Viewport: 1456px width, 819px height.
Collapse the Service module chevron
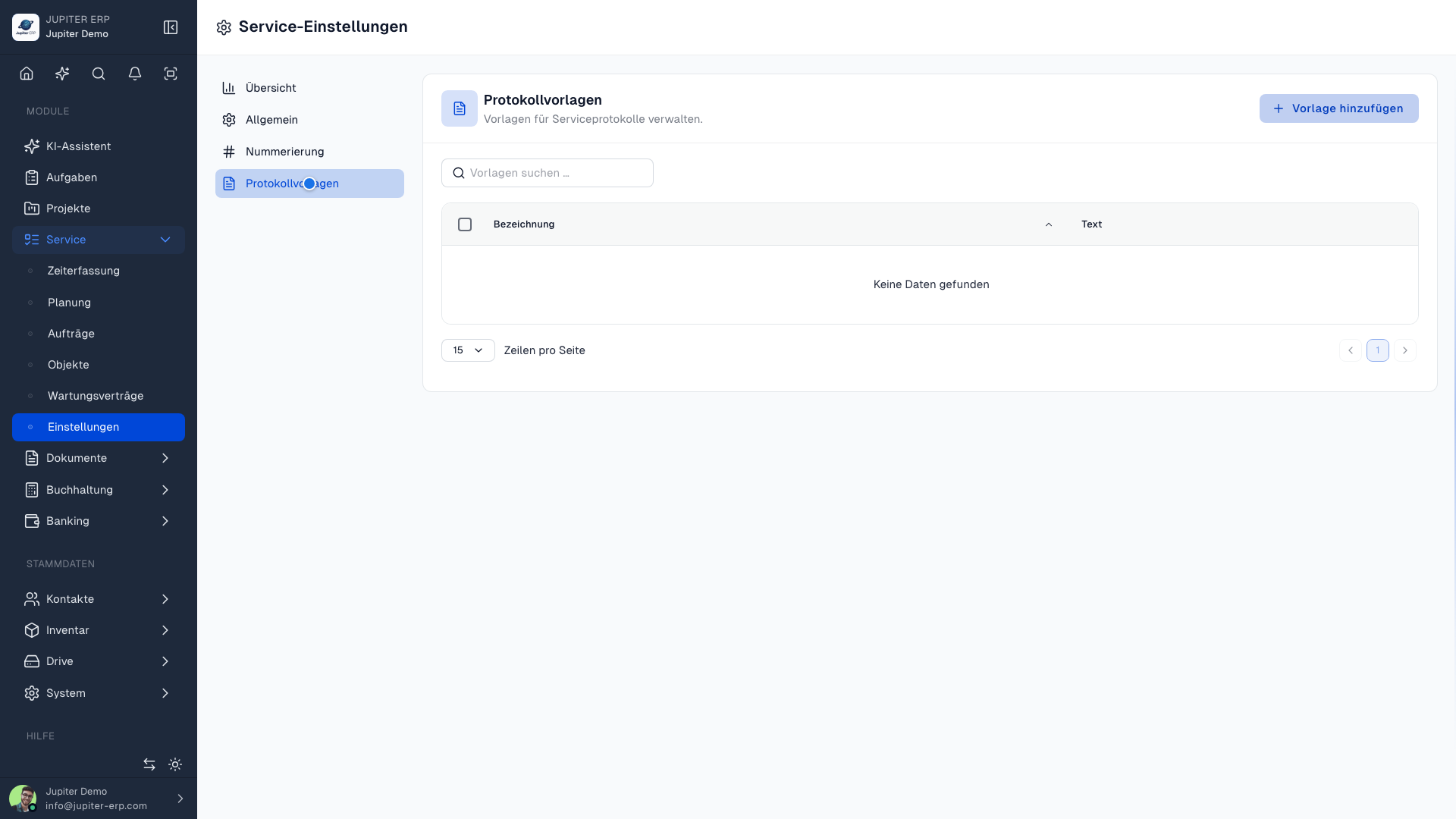point(165,240)
